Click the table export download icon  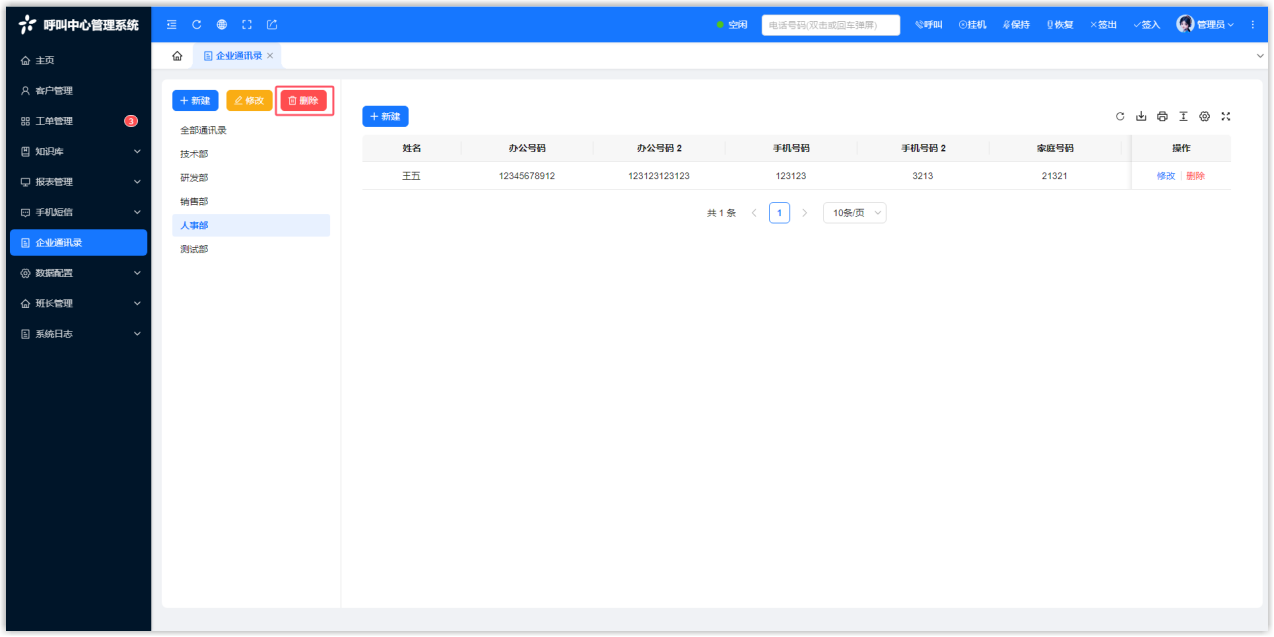coord(1141,117)
